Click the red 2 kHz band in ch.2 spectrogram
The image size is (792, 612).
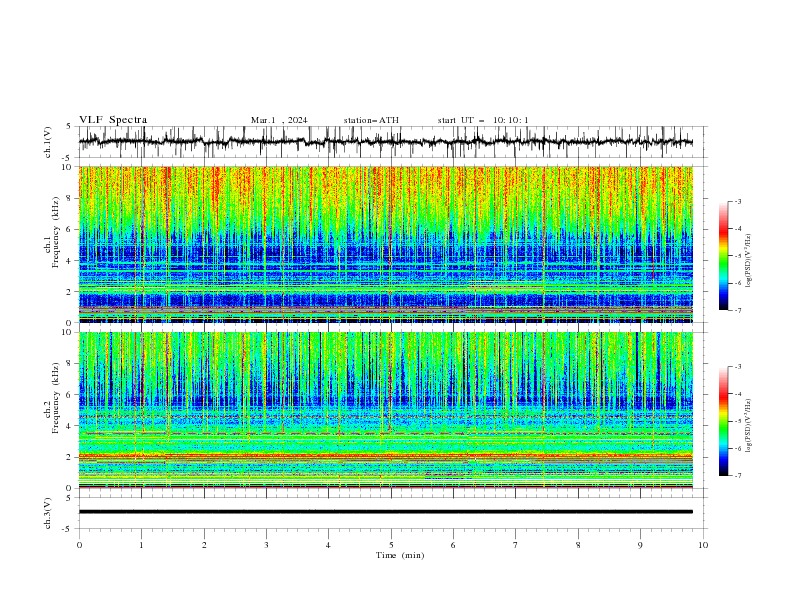pos(385,456)
